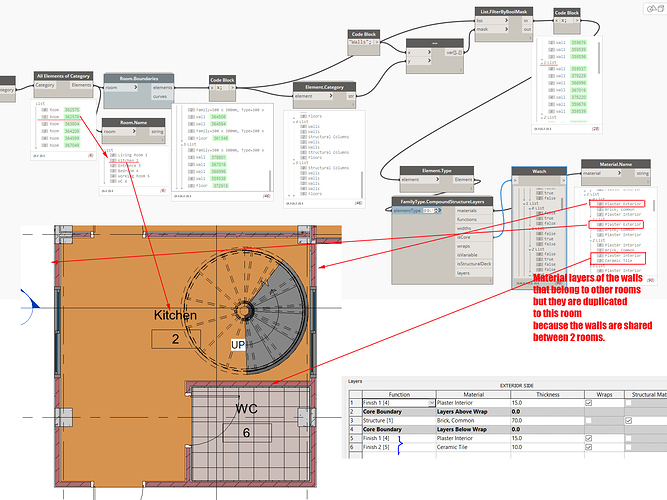This screenshot has width=667, height=500.
Task: Click the Thickness column header
Action: coord(547,394)
